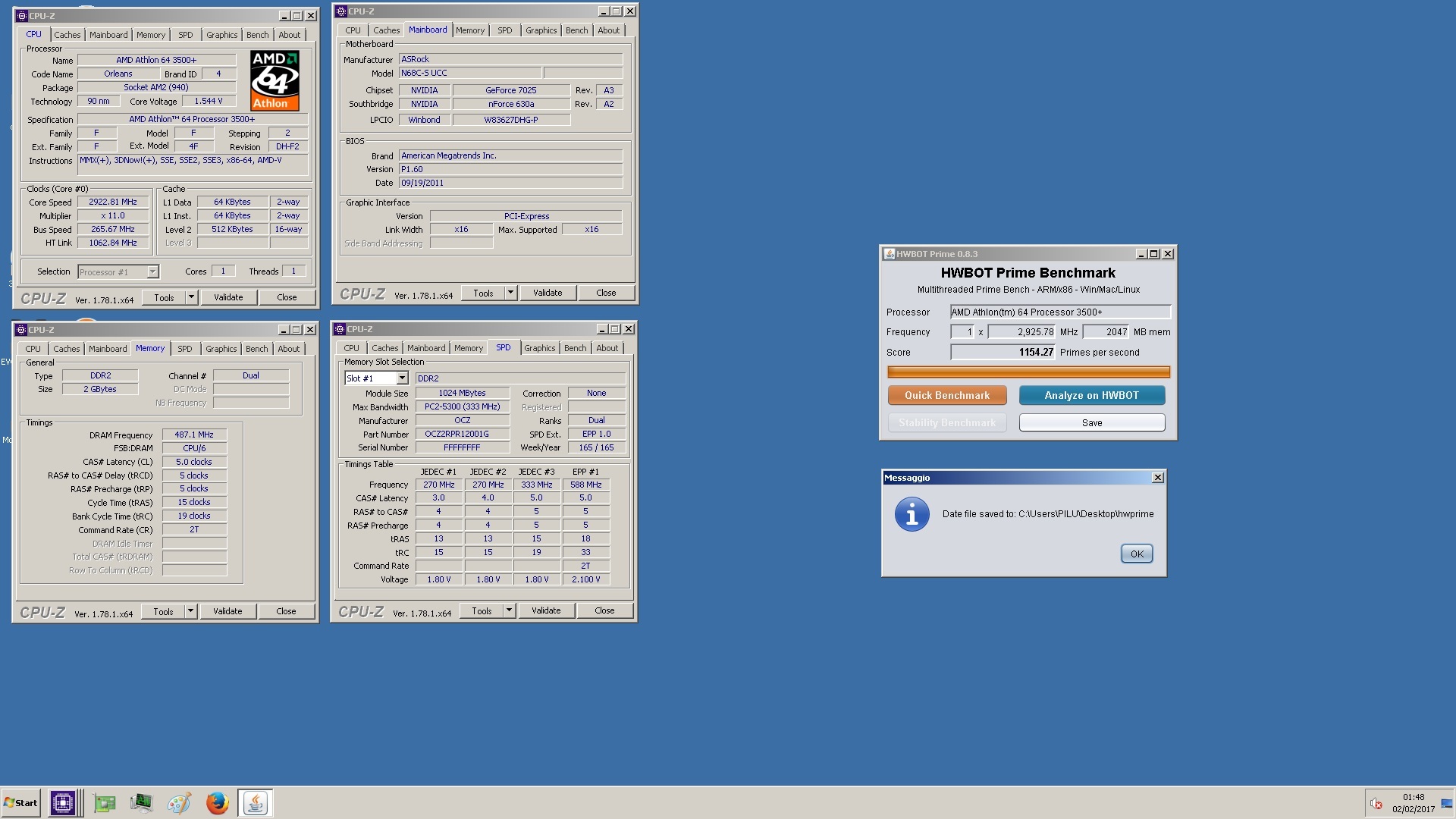Expand Tools dropdown arrow in the CPU window
The height and width of the screenshot is (819, 1456).
[191, 297]
